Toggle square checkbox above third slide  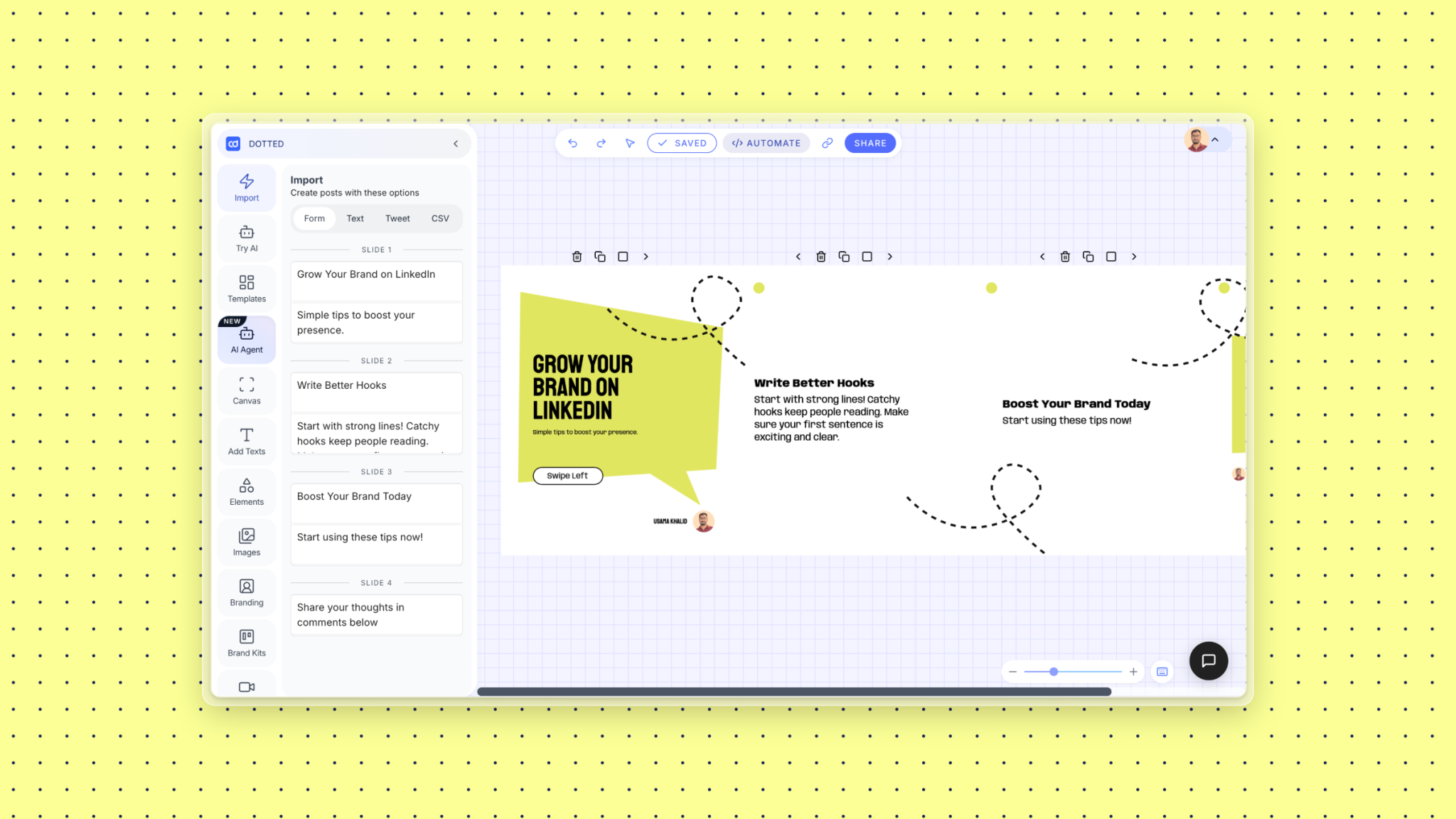1111,257
